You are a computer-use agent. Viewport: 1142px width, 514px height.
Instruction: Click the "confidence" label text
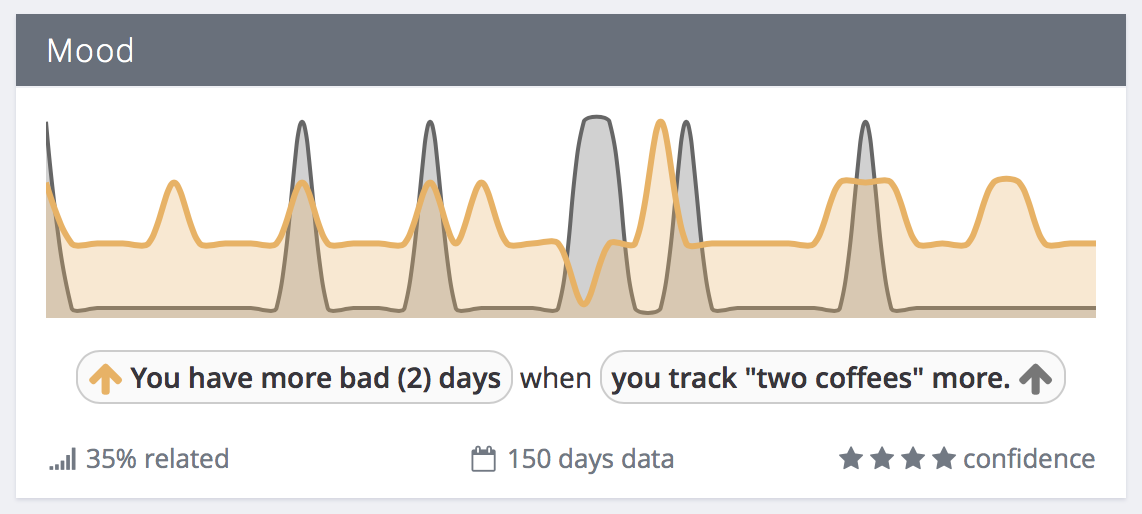click(x=1029, y=459)
